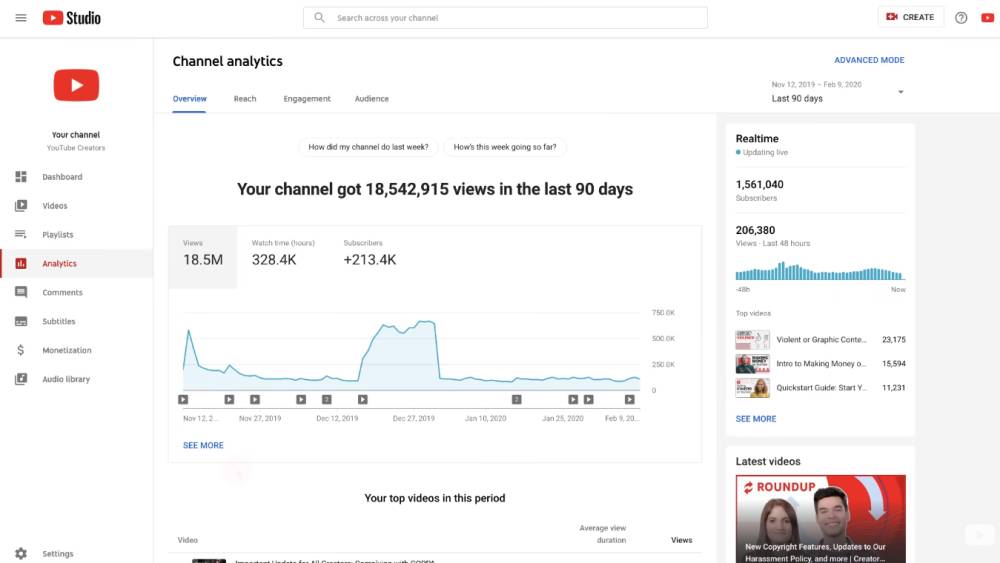
Task: Click ADVANCED MODE link
Action: [x=869, y=60]
